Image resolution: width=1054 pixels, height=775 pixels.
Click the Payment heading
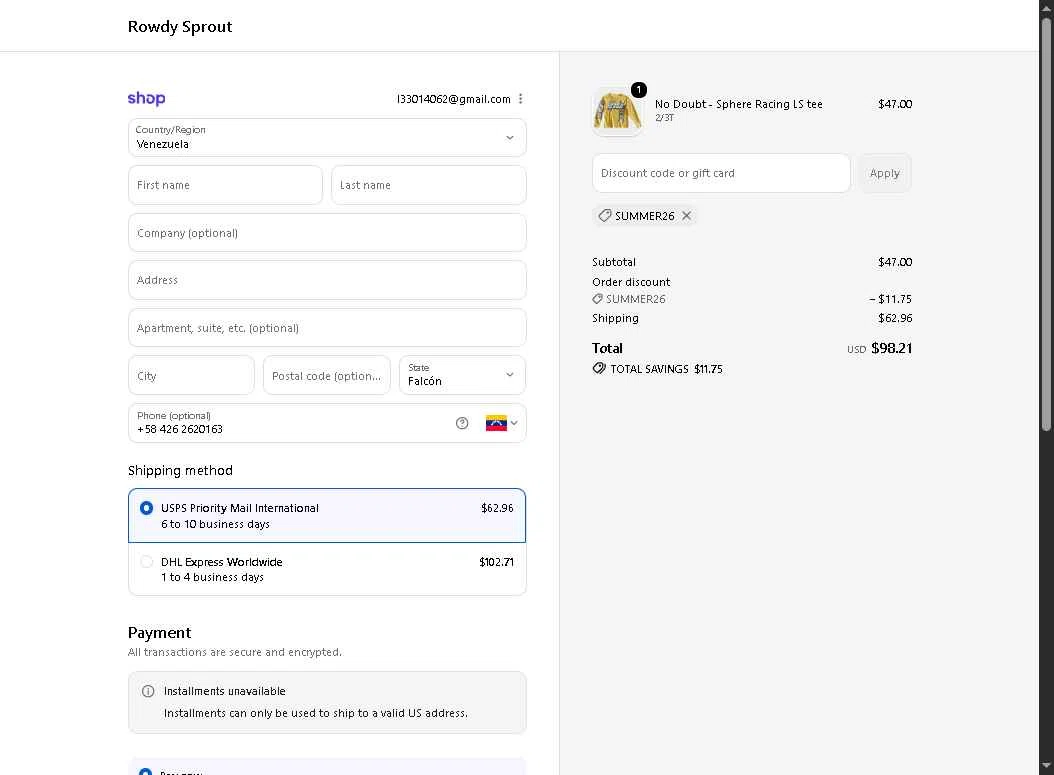tap(159, 633)
